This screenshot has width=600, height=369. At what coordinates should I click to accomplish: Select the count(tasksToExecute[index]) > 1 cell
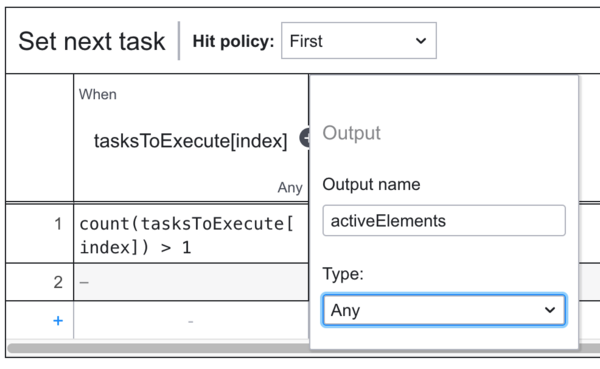point(191,235)
